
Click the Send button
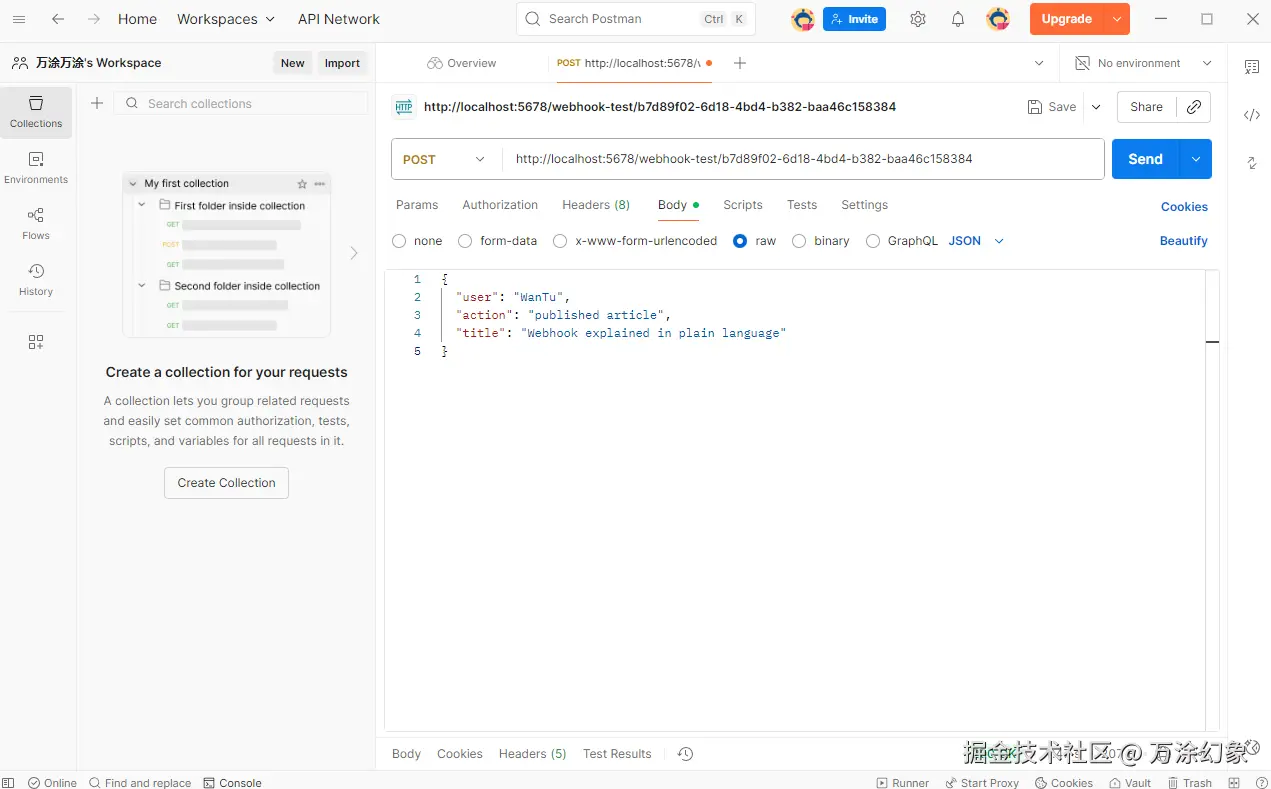click(1146, 159)
